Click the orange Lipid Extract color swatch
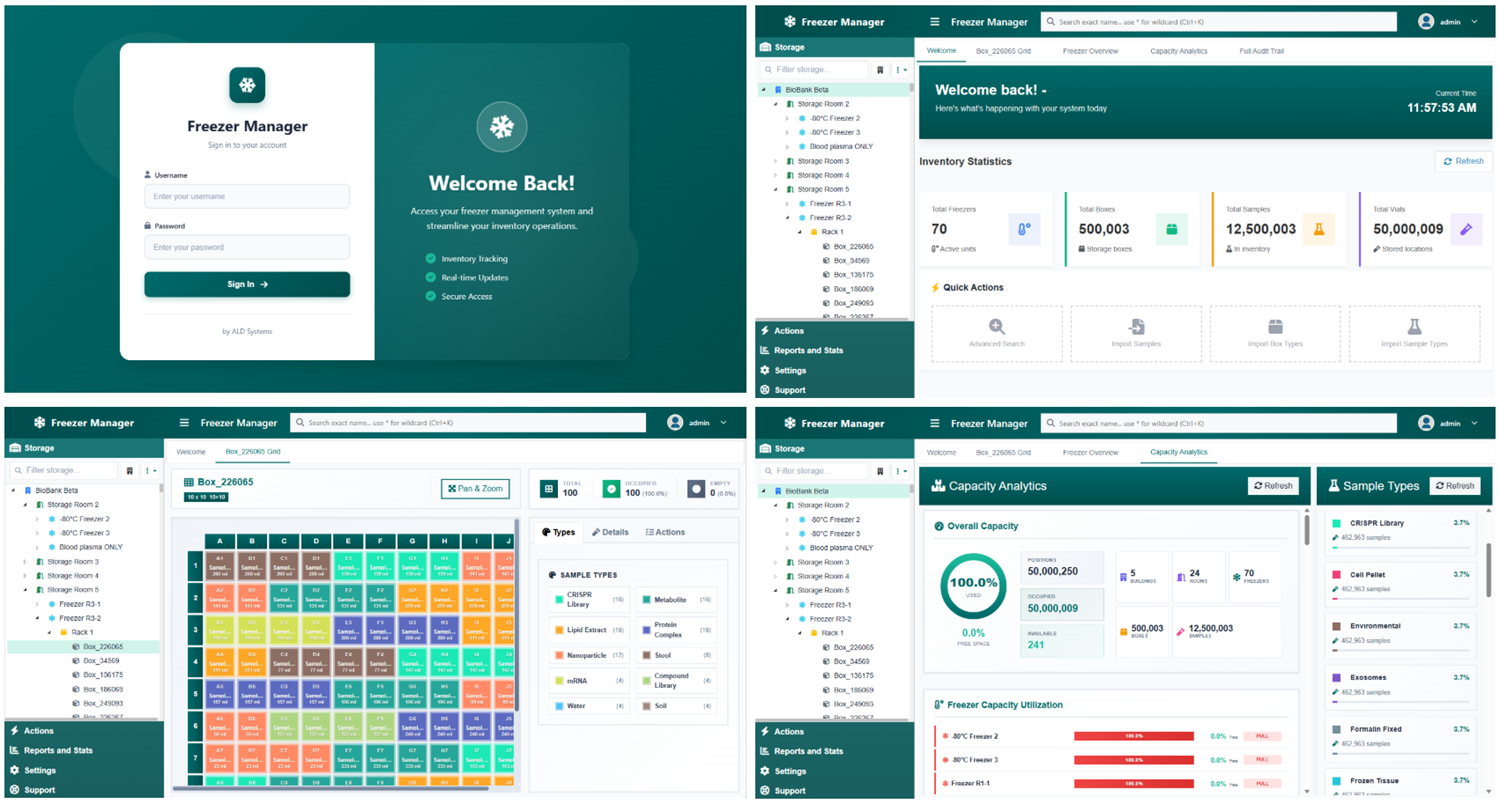 coord(558,630)
